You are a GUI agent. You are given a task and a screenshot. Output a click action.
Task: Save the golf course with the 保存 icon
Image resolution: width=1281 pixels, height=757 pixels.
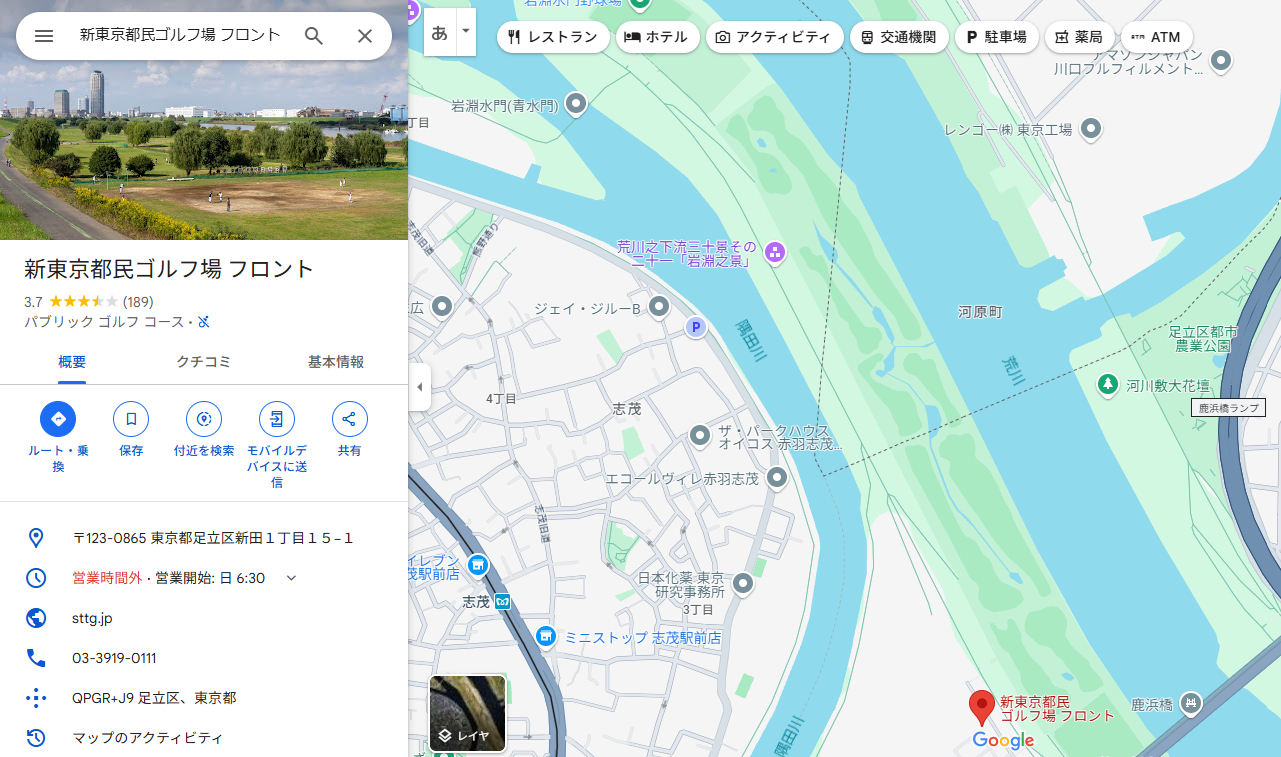click(x=130, y=419)
